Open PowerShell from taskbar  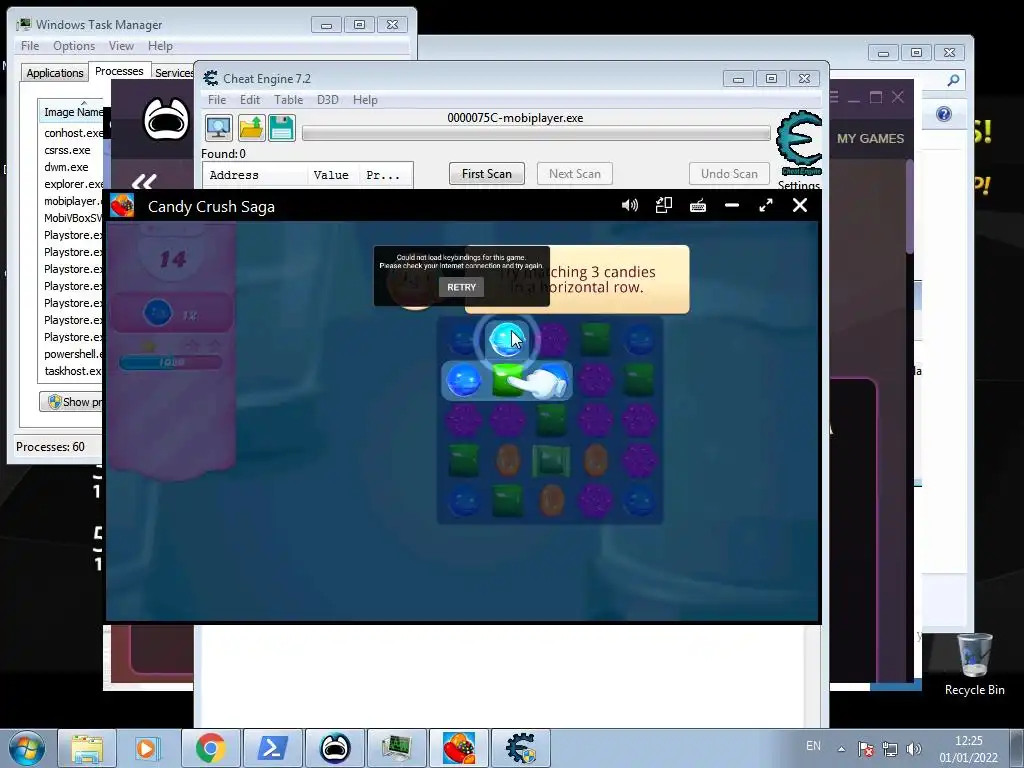pyautogui.click(x=272, y=748)
